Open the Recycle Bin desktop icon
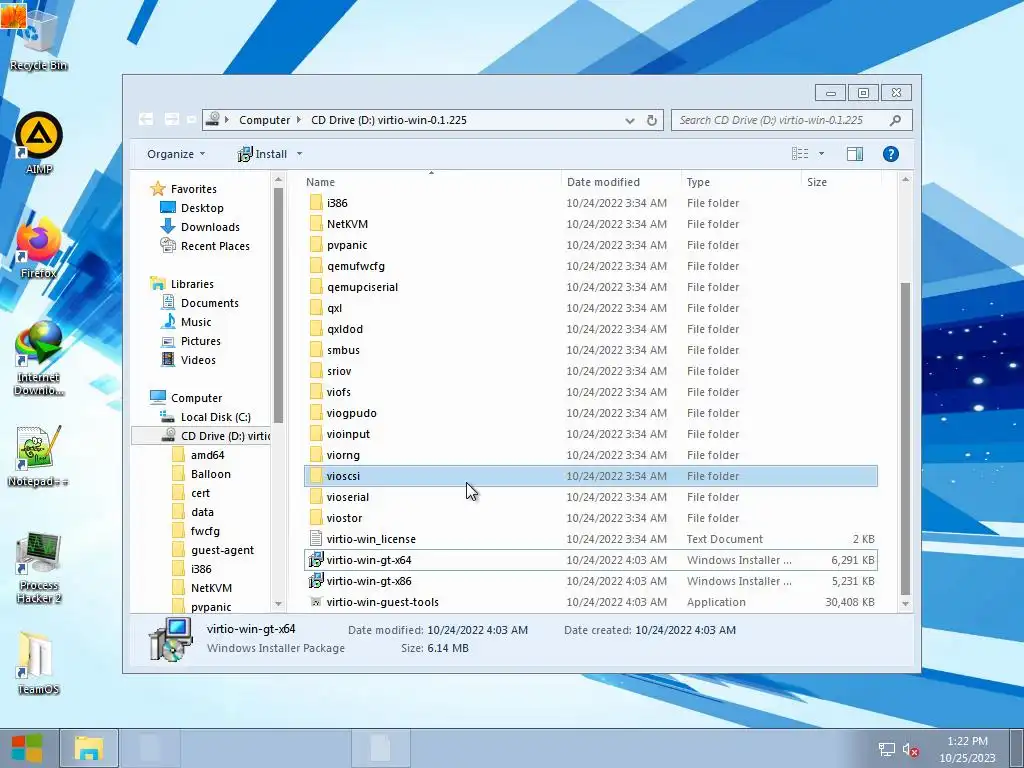 (38, 38)
